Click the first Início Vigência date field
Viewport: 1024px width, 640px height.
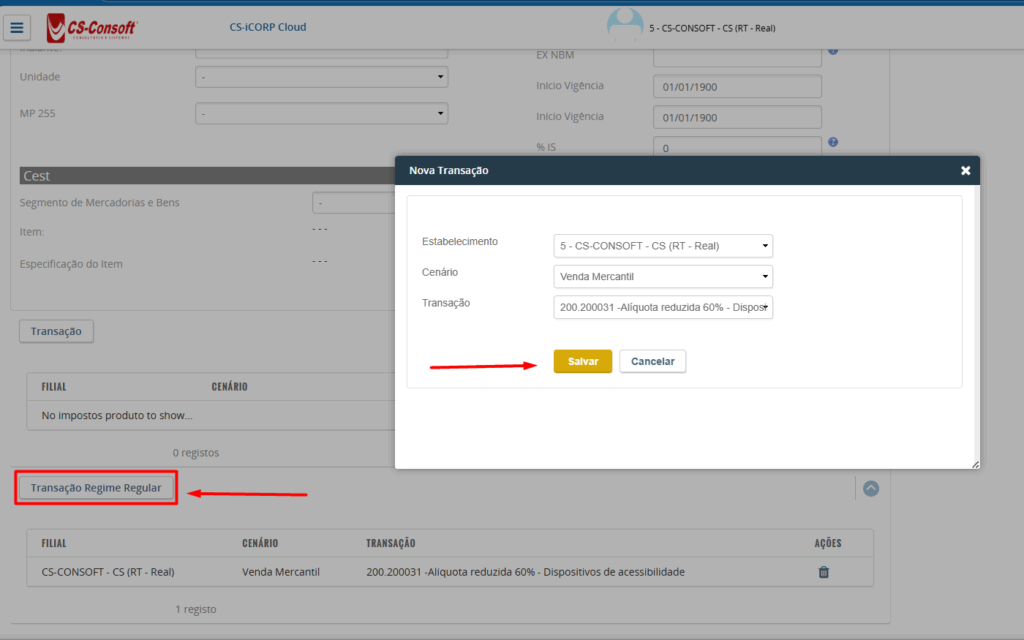tap(736, 87)
